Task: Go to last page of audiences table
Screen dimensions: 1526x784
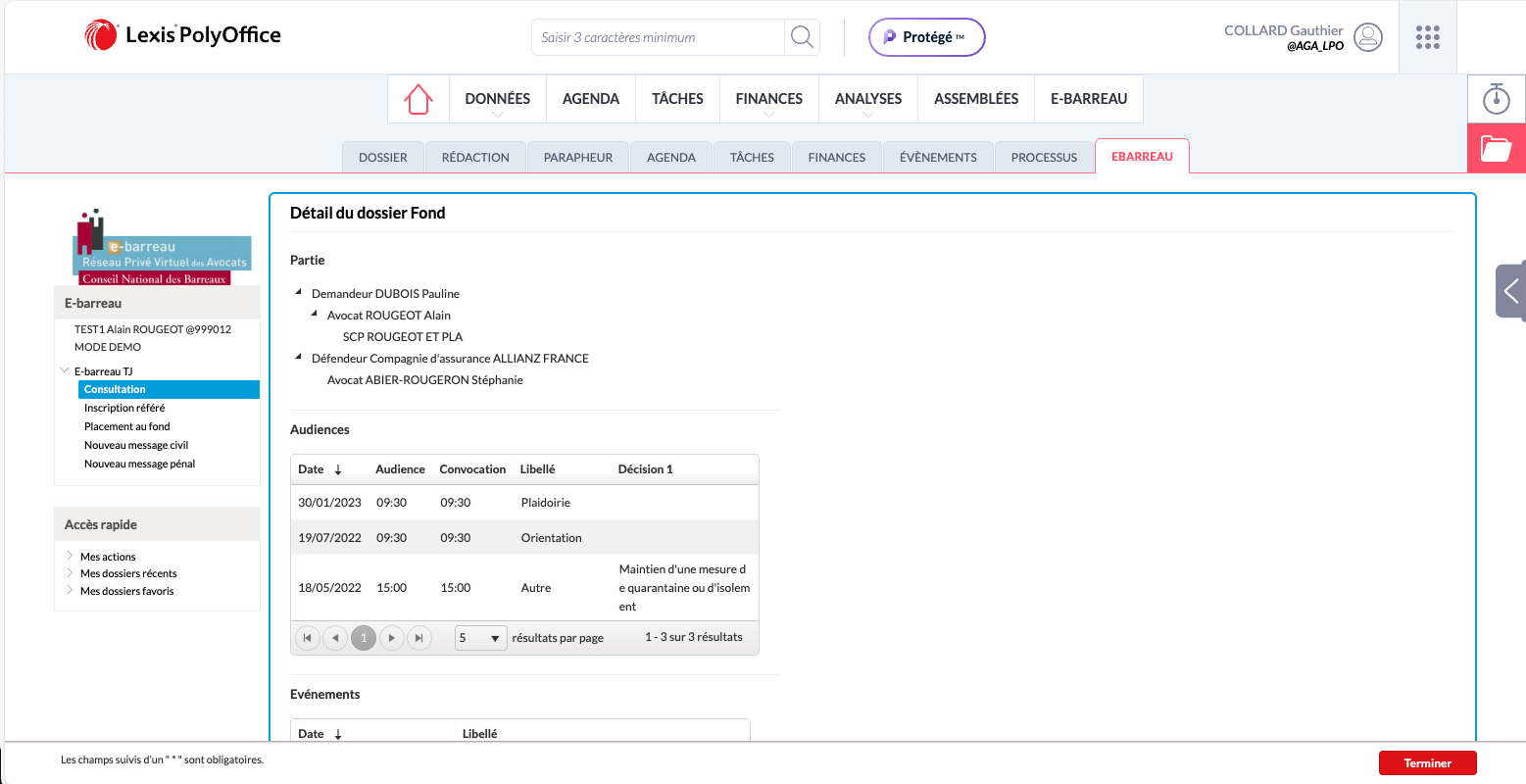Action: [419, 638]
